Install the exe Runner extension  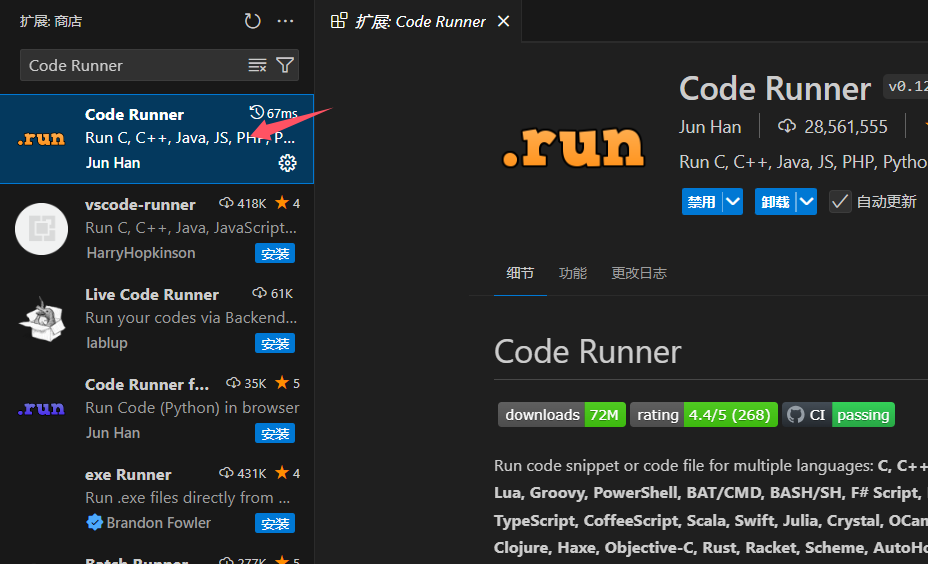pyautogui.click(x=275, y=523)
